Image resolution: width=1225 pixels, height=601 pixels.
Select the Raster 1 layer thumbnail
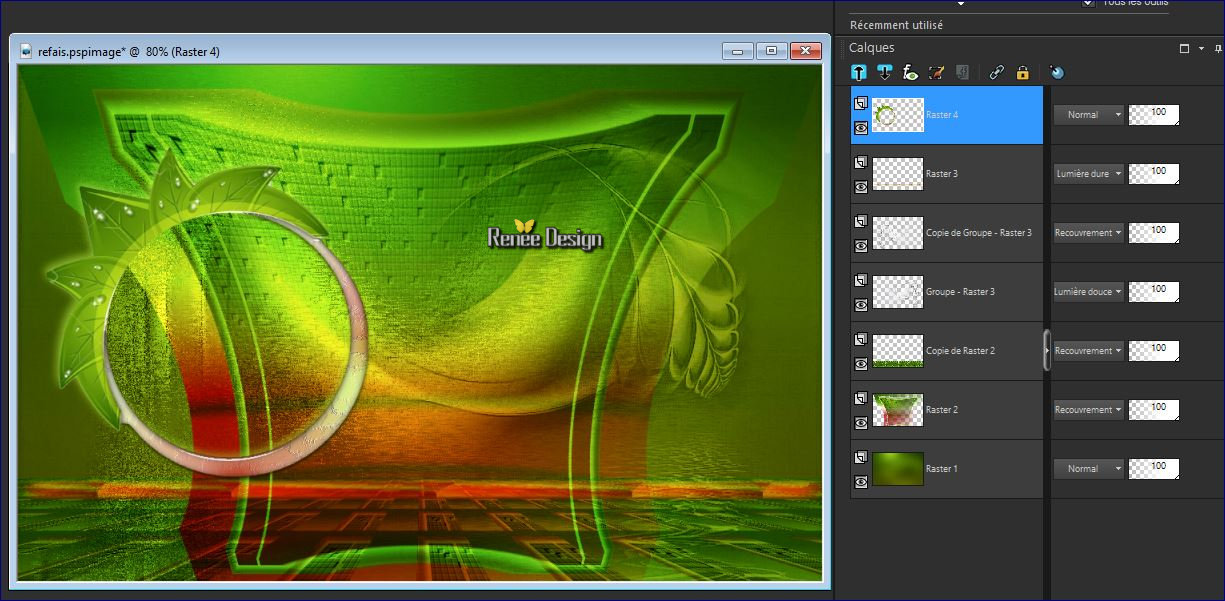[897, 469]
